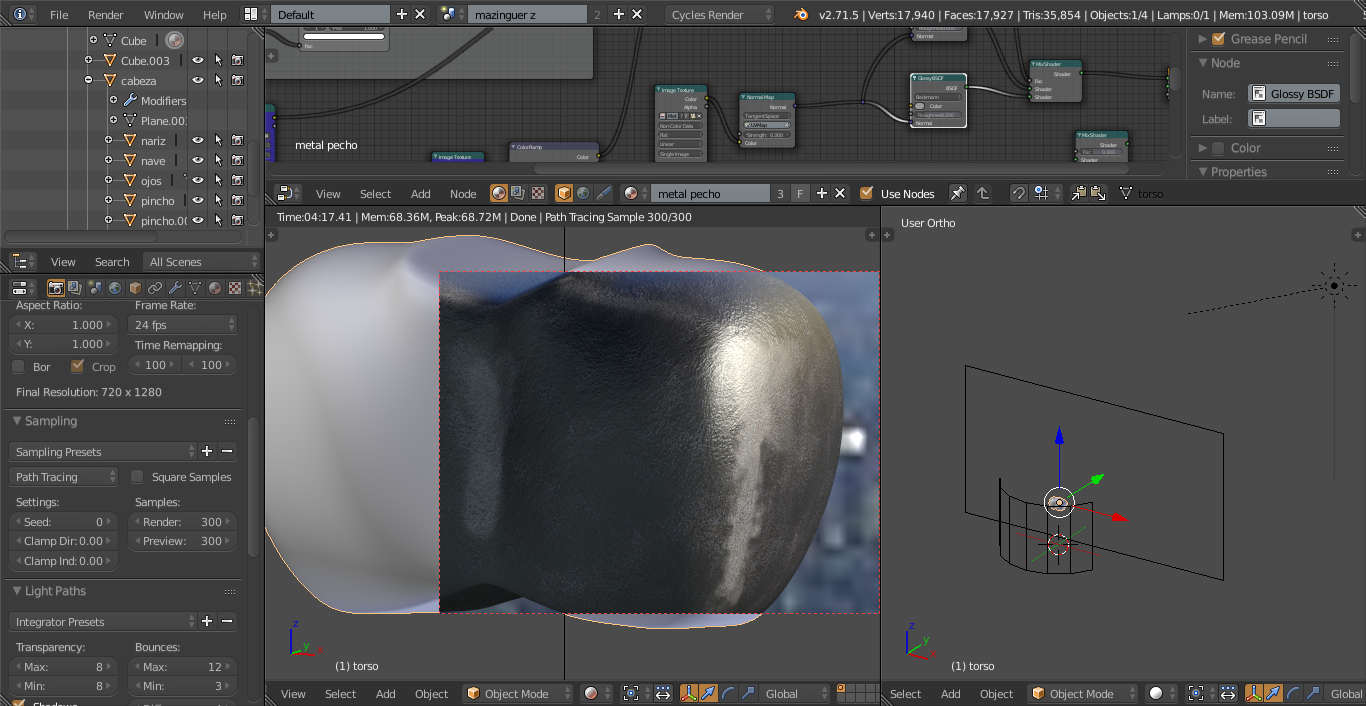This screenshot has height=706, width=1366.
Task: Open the World properties tab (globe icon)
Action: coord(115,288)
